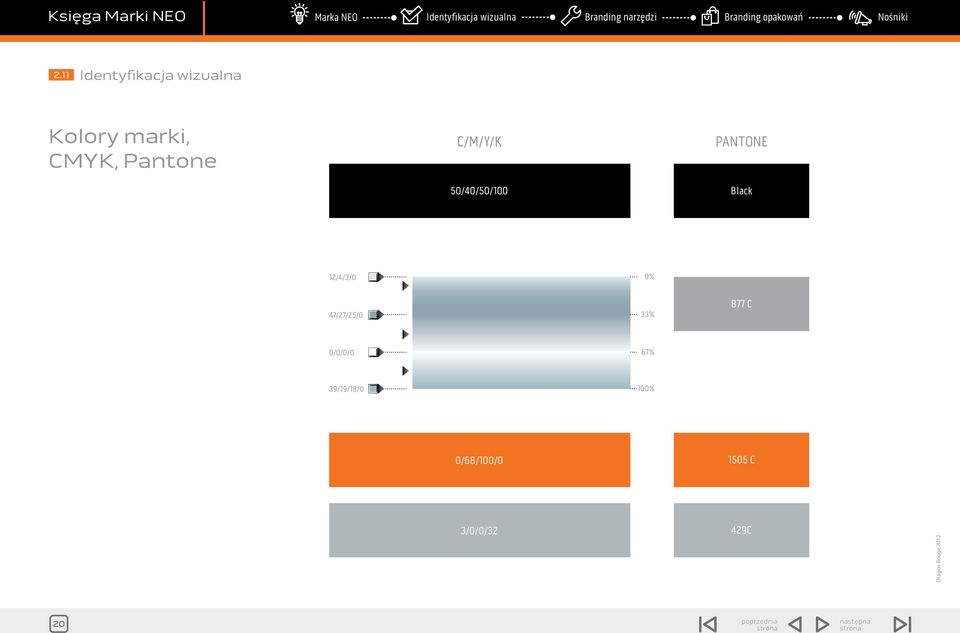
Task: Click the page number 20 box
Action: (x=59, y=623)
